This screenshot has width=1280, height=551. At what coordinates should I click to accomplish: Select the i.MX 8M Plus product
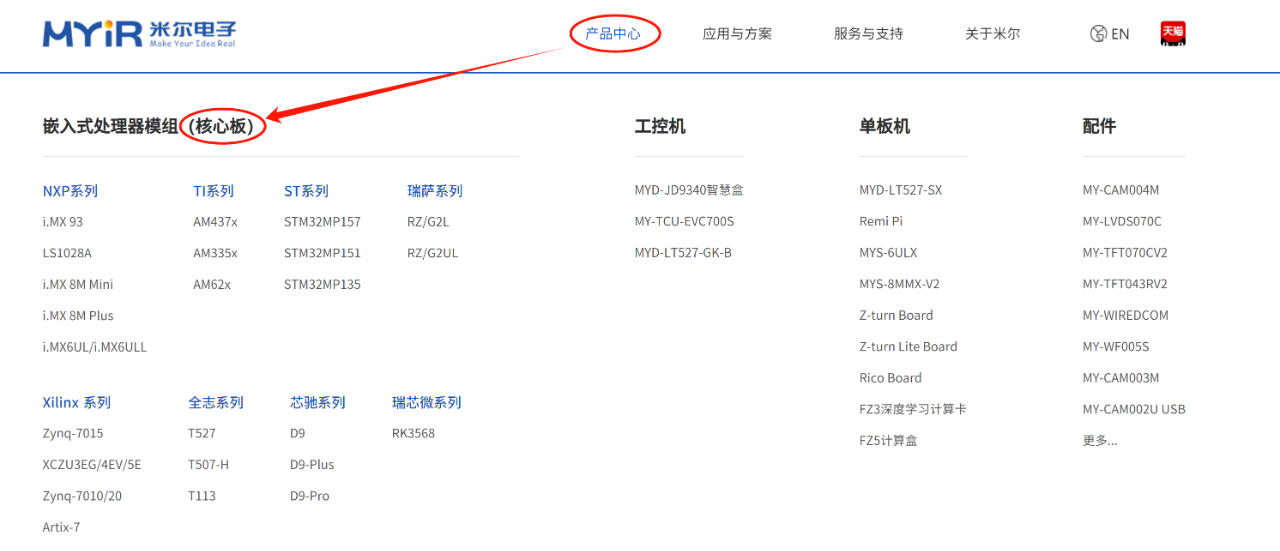pos(78,316)
